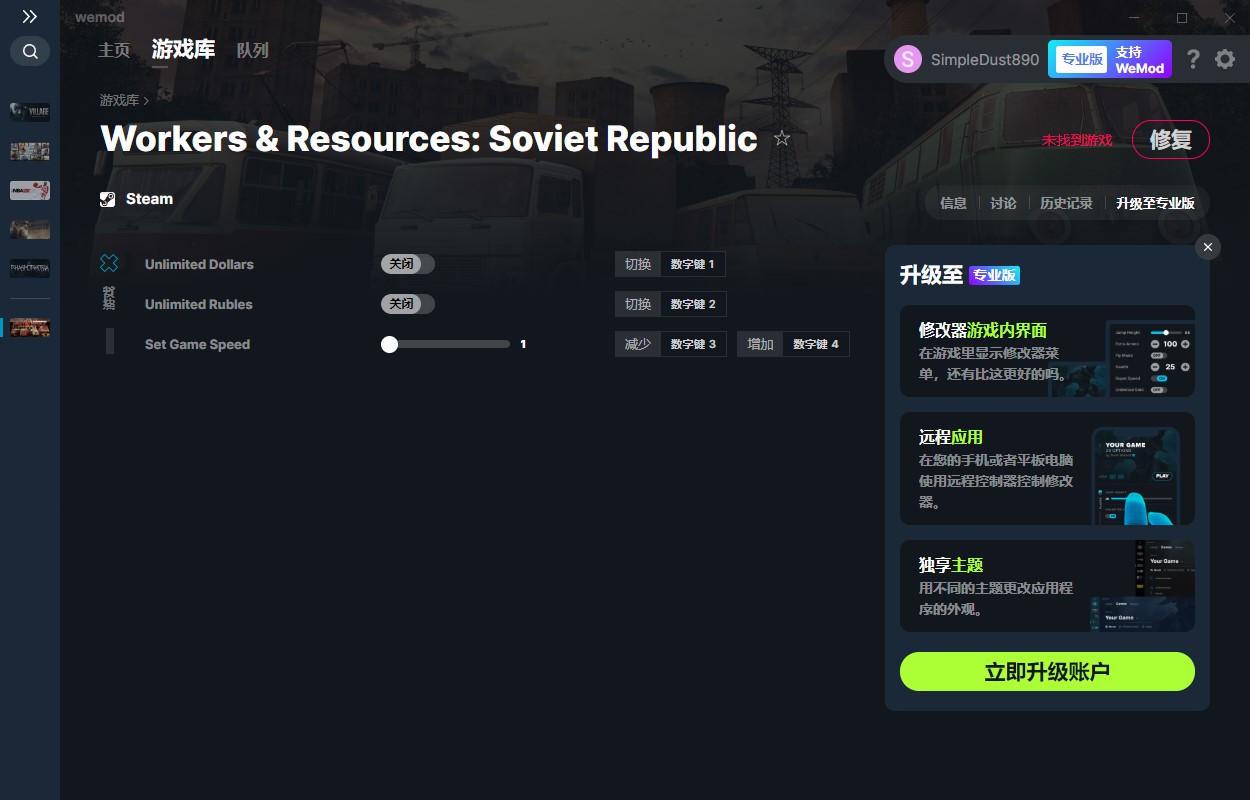Select the 升级至专业版 upgrade tab
Viewport: 1250px width, 800px height.
tap(1155, 203)
